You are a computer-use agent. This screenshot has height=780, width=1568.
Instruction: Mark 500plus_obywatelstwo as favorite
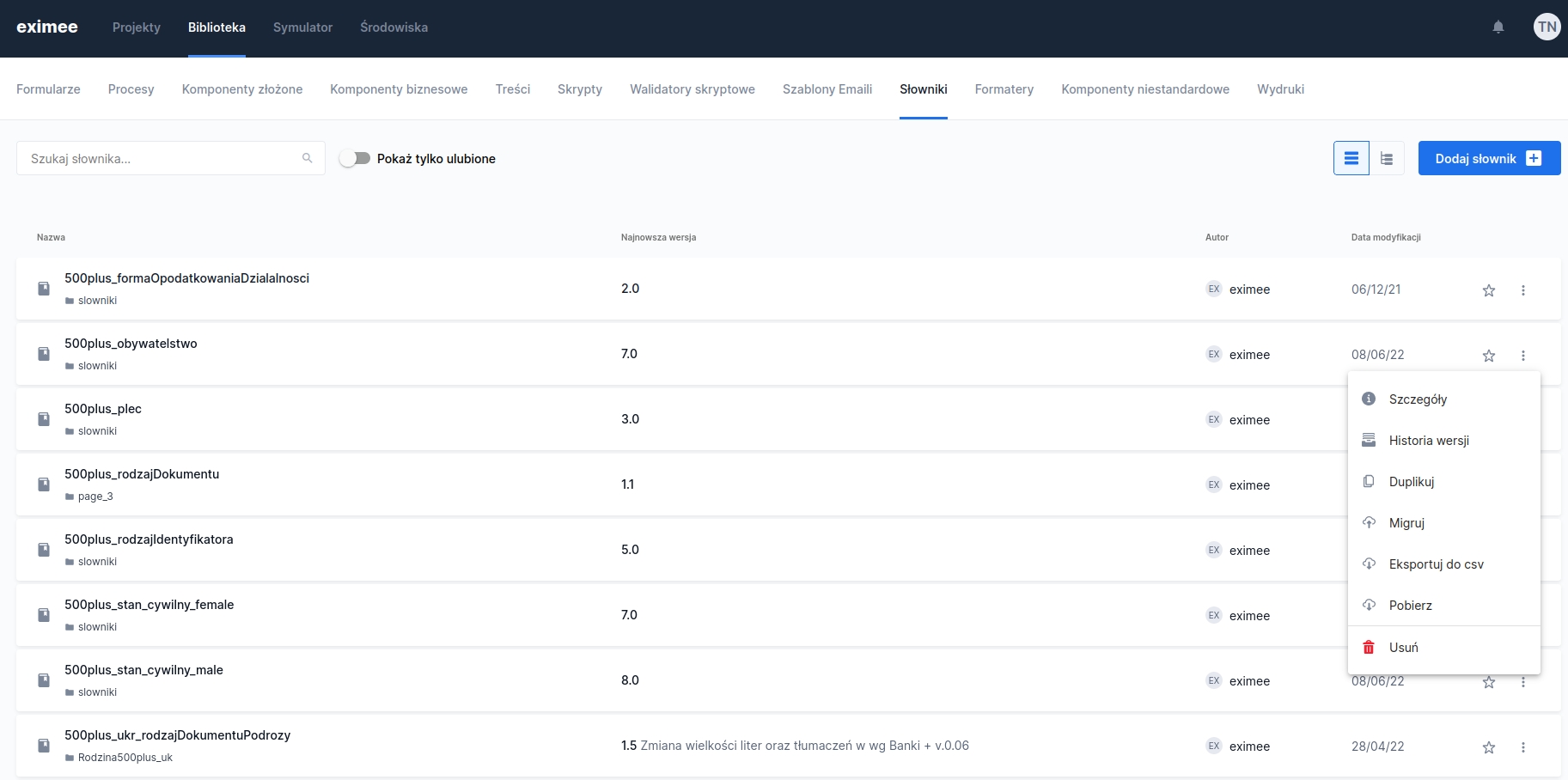click(1488, 356)
